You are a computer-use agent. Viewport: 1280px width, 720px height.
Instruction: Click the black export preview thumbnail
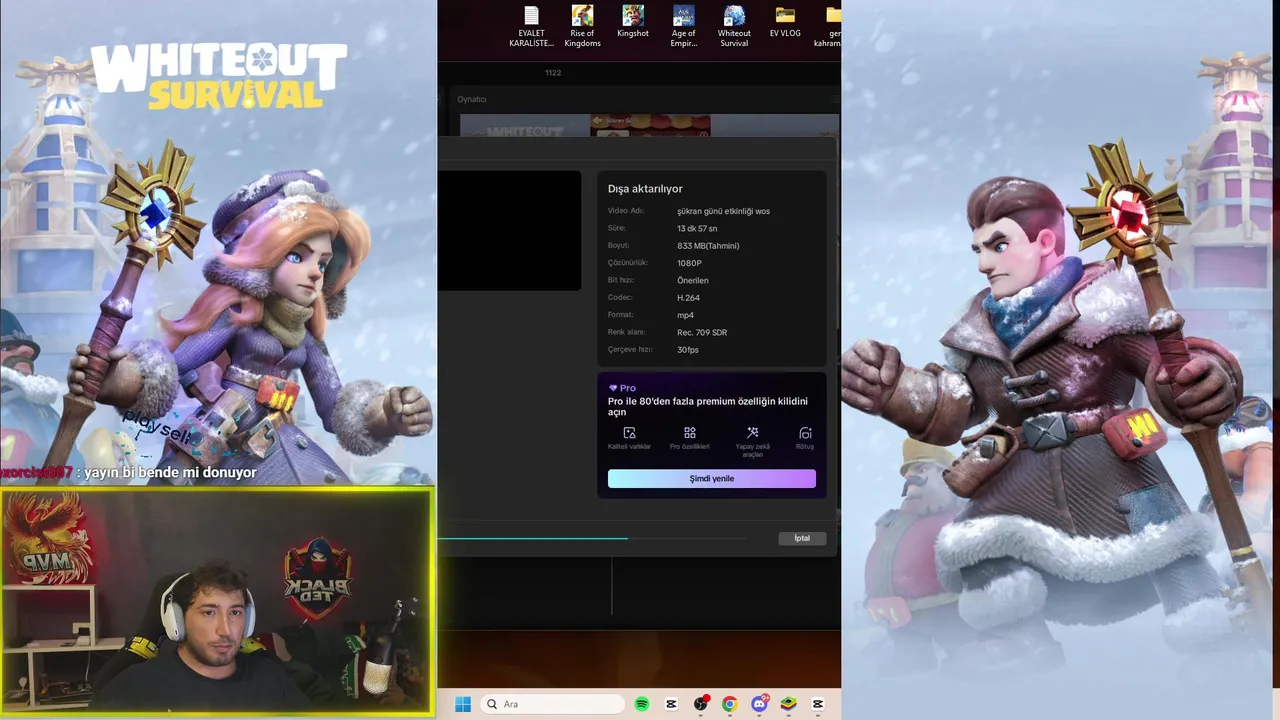pyautogui.click(x=509, y=231)
